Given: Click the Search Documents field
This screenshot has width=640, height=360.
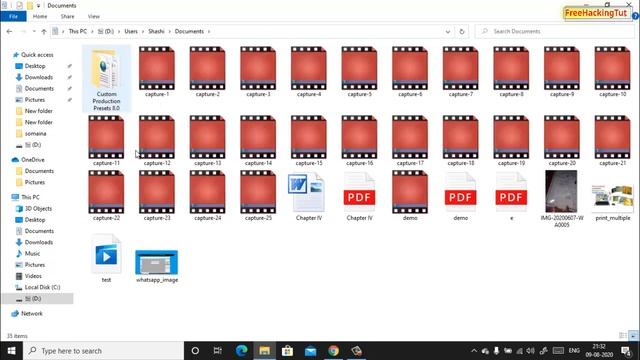Looking at the screenshot, I should [555, 31].
